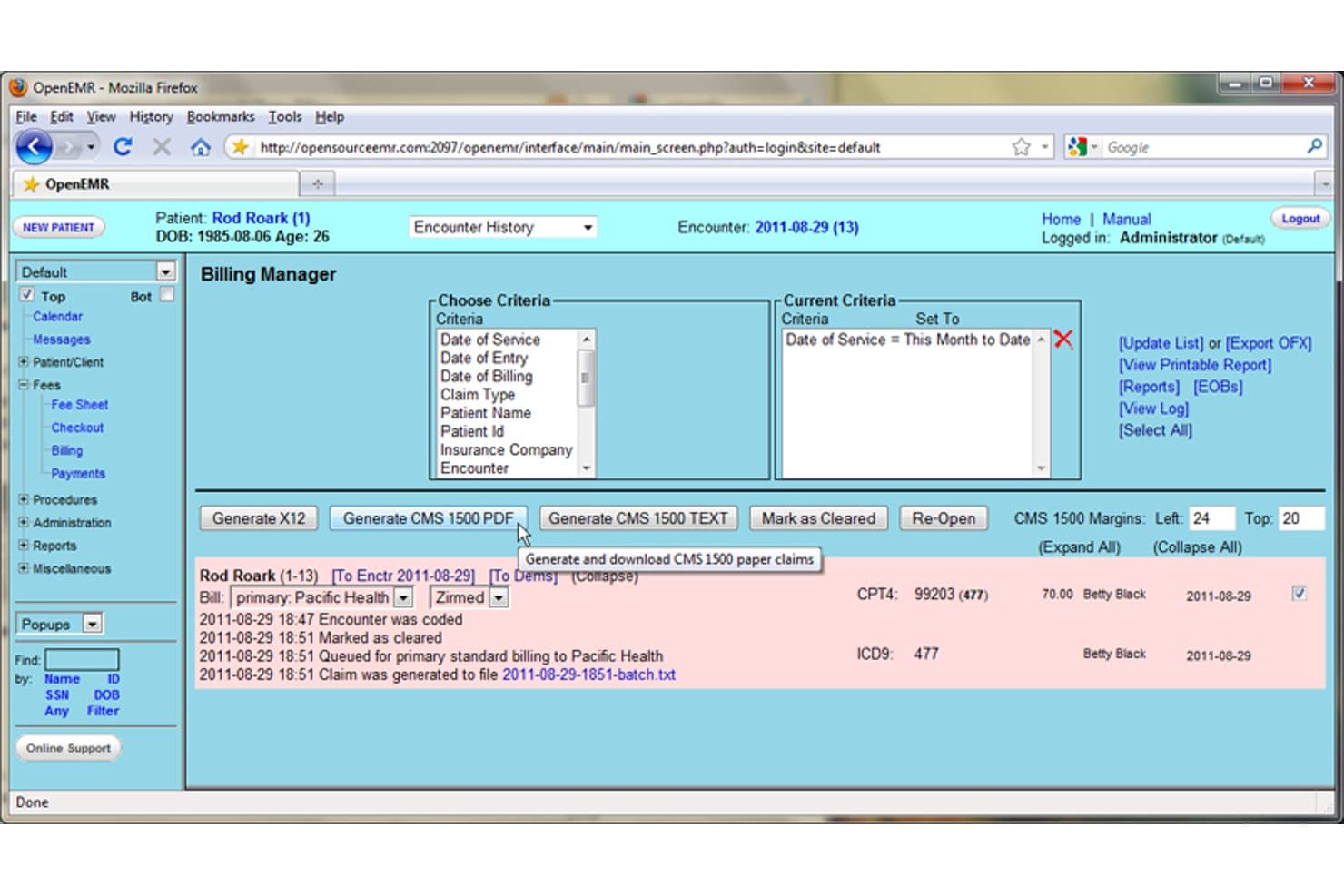Open the File menu

pos(26,116)
